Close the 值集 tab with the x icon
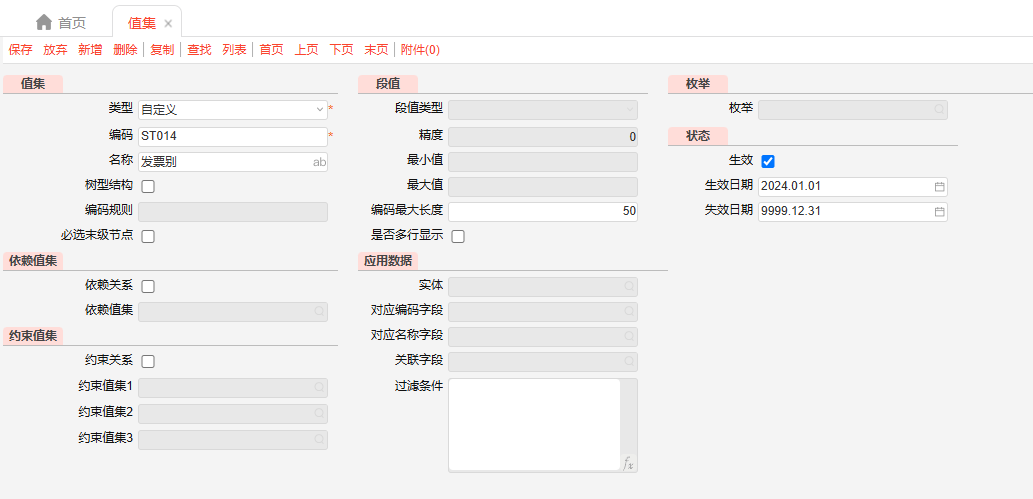 tap(168, 24)
